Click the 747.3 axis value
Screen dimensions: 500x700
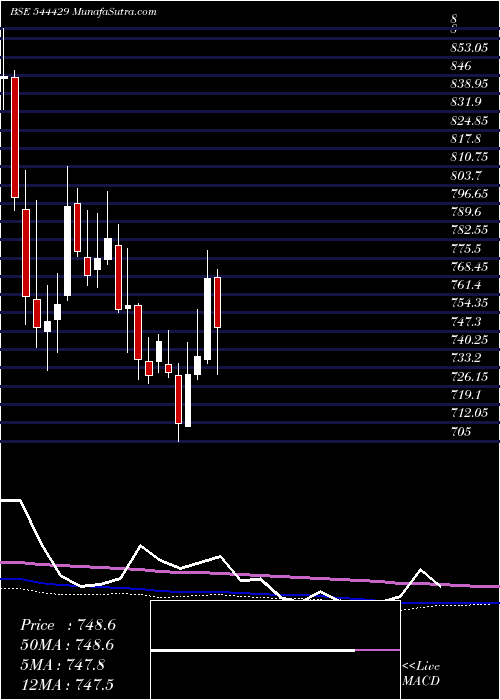[x=466, y=321]
